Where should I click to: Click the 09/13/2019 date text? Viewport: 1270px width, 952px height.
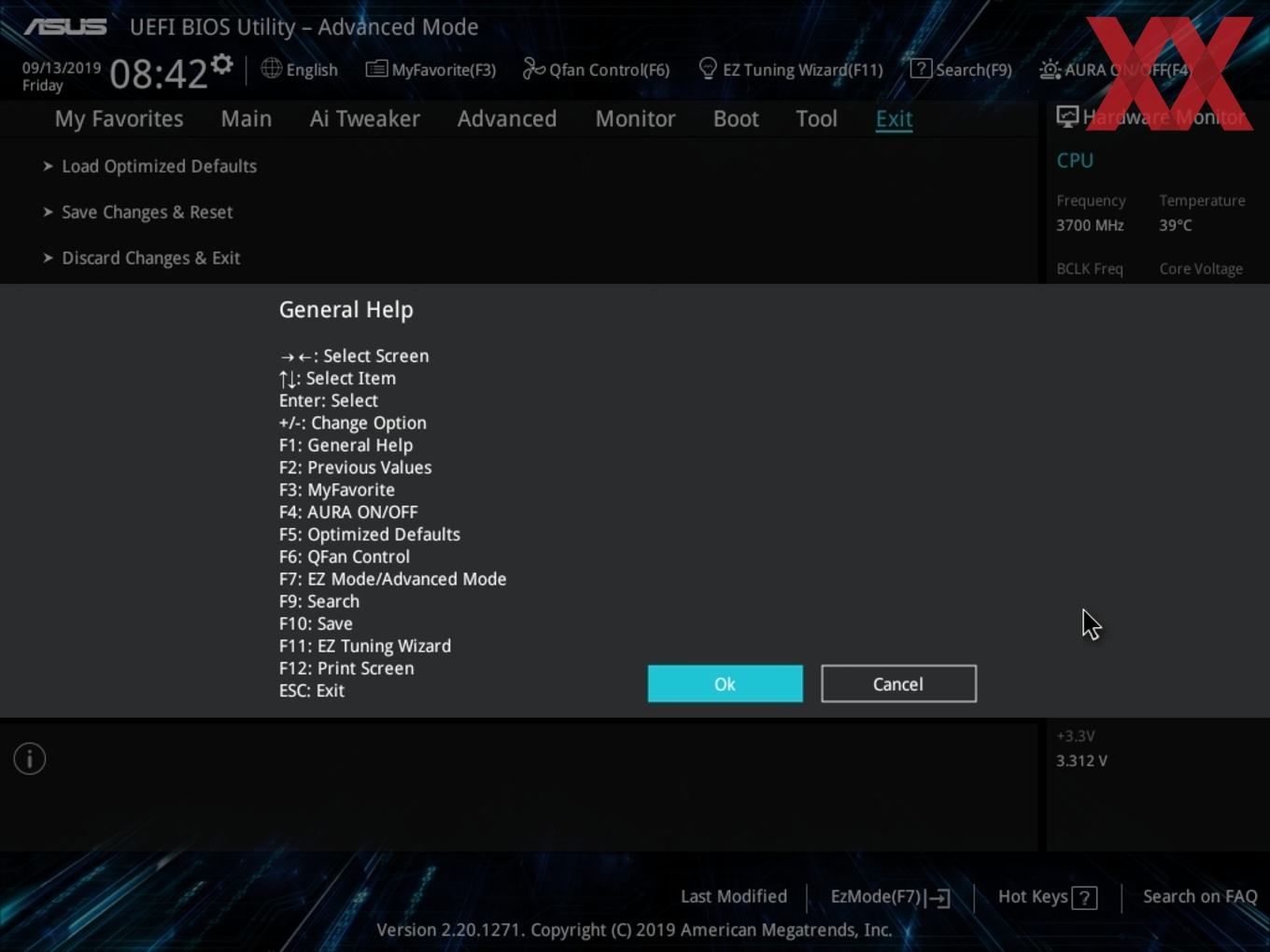(x=62, y=68)
